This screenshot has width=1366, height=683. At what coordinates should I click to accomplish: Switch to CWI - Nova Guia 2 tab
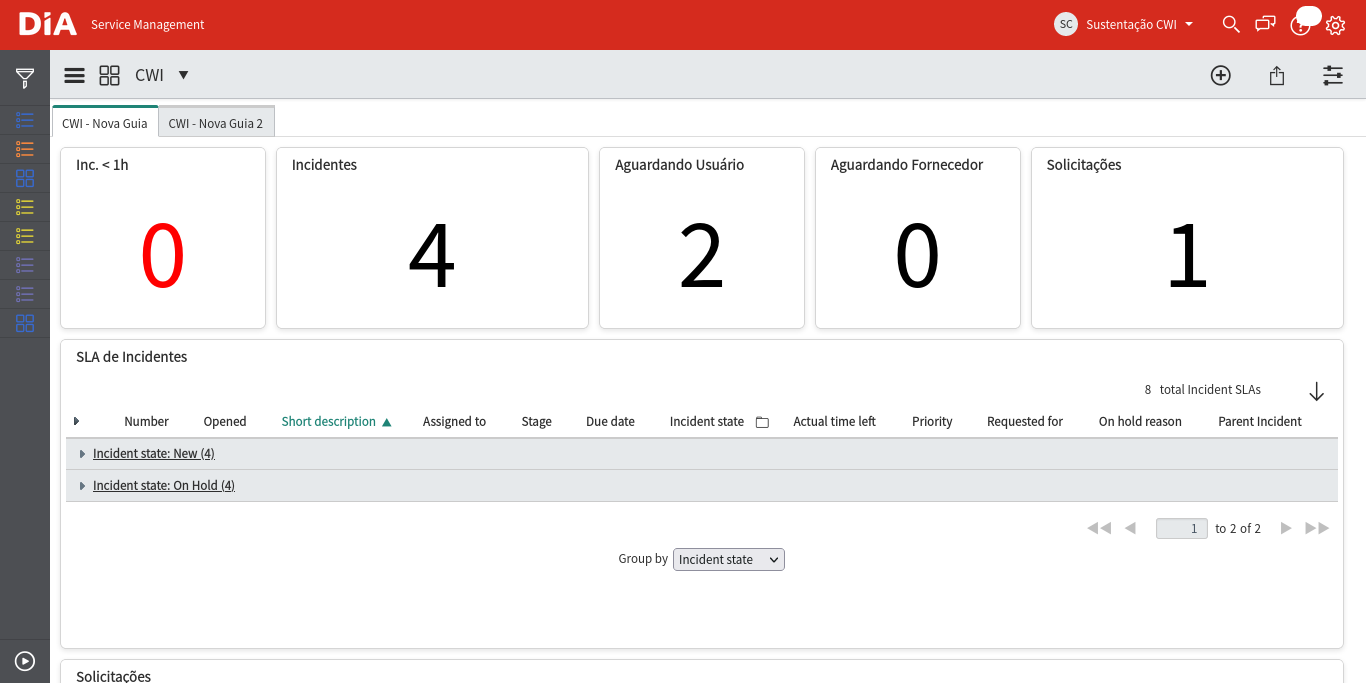pos(216,123)
